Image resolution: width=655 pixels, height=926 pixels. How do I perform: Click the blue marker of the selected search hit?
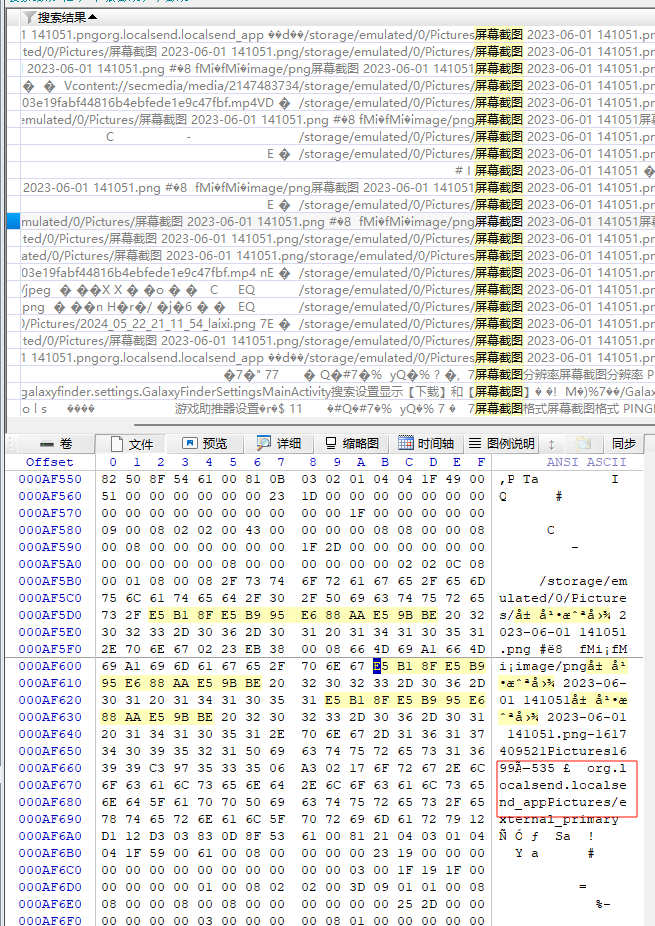(x=13, y=221)
